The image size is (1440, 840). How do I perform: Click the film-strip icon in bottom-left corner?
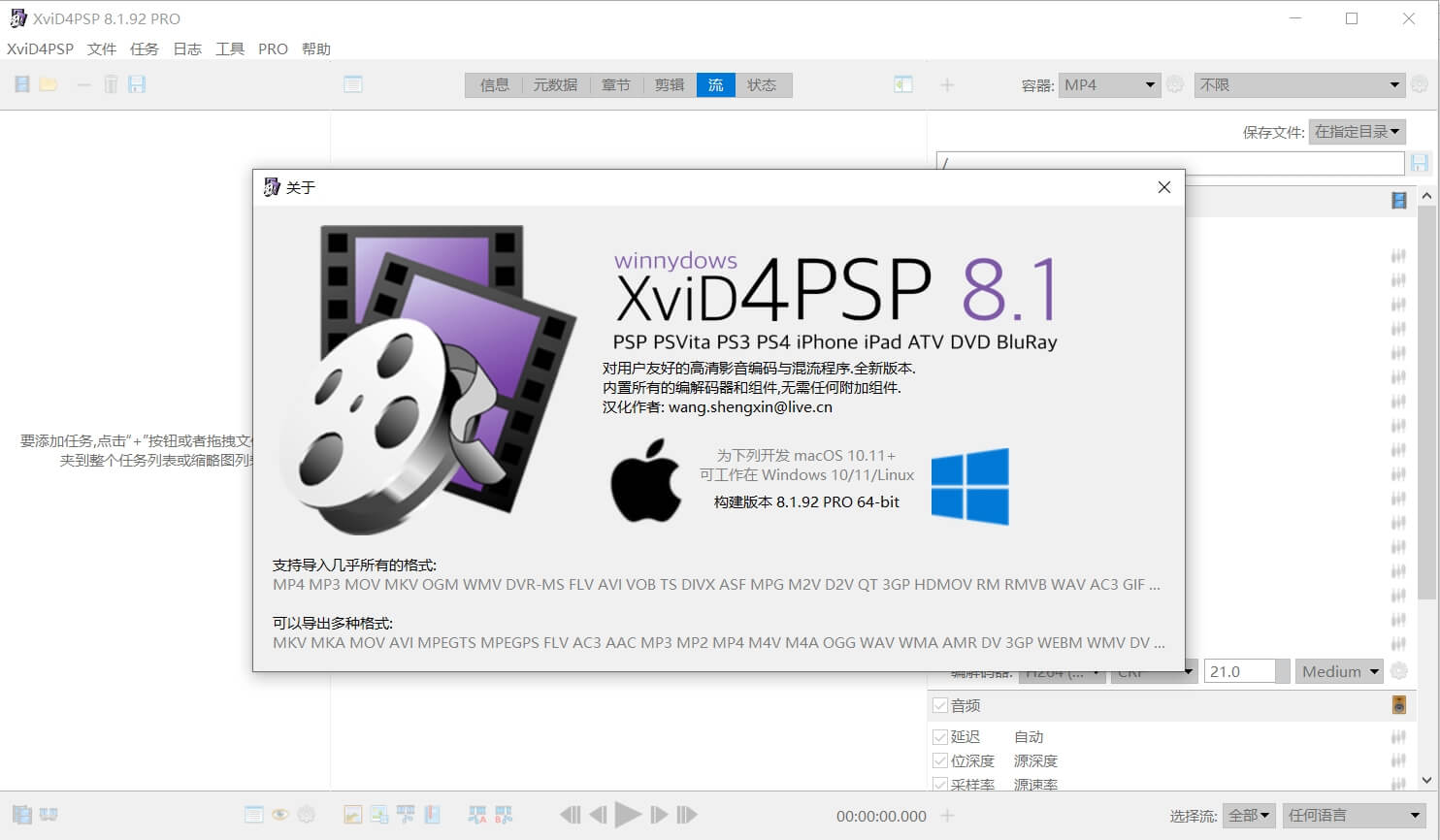22,815
